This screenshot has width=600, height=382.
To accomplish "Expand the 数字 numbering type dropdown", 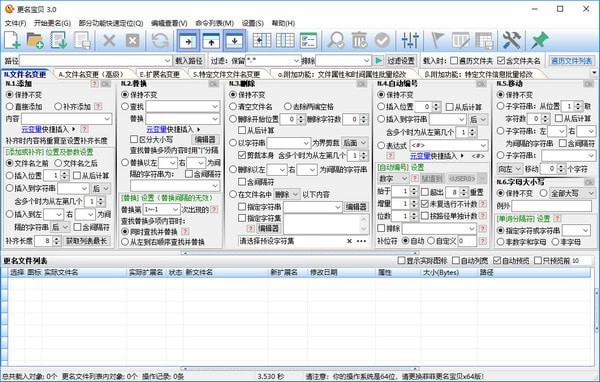I will pos(404,178).
